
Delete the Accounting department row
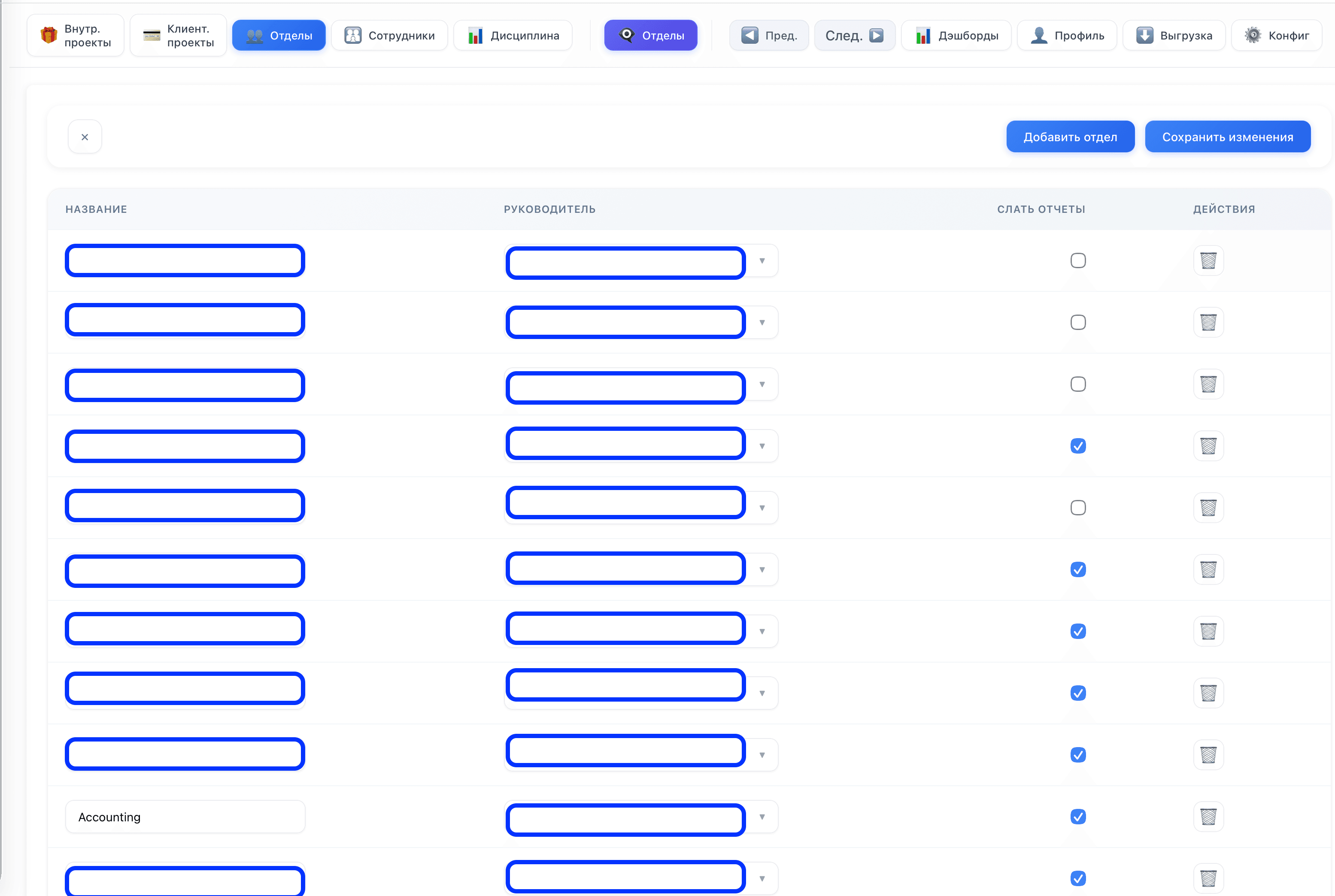[1208, 817]
